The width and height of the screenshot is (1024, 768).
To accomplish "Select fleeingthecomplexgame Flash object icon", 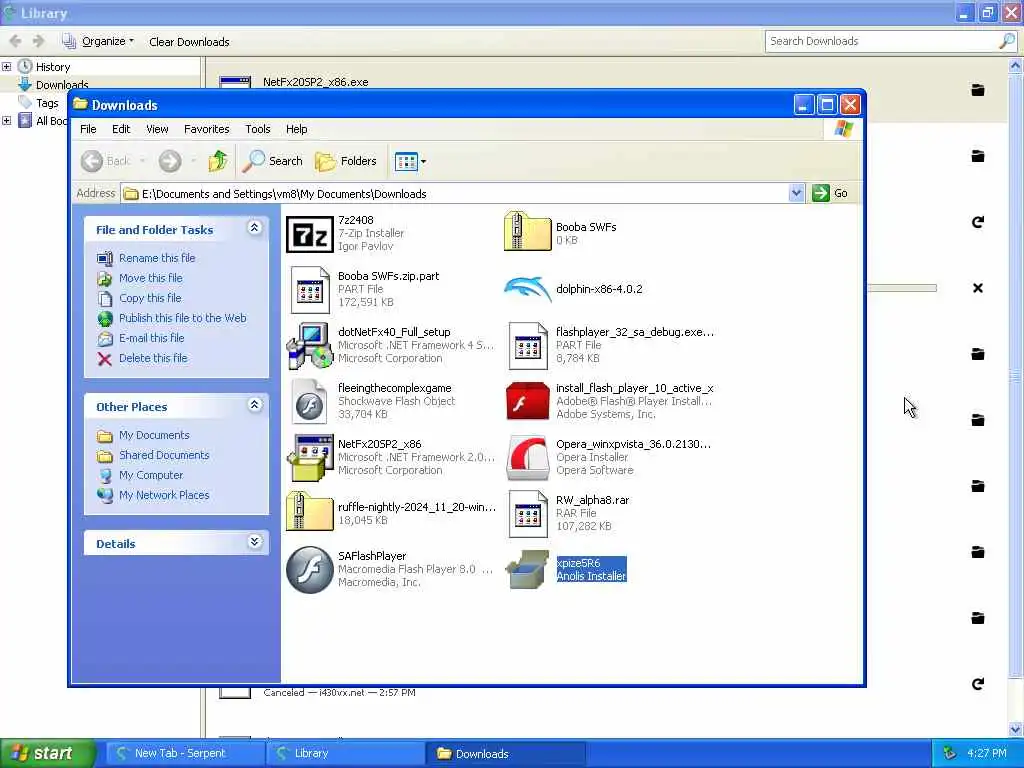I will (x=310, y=402).
